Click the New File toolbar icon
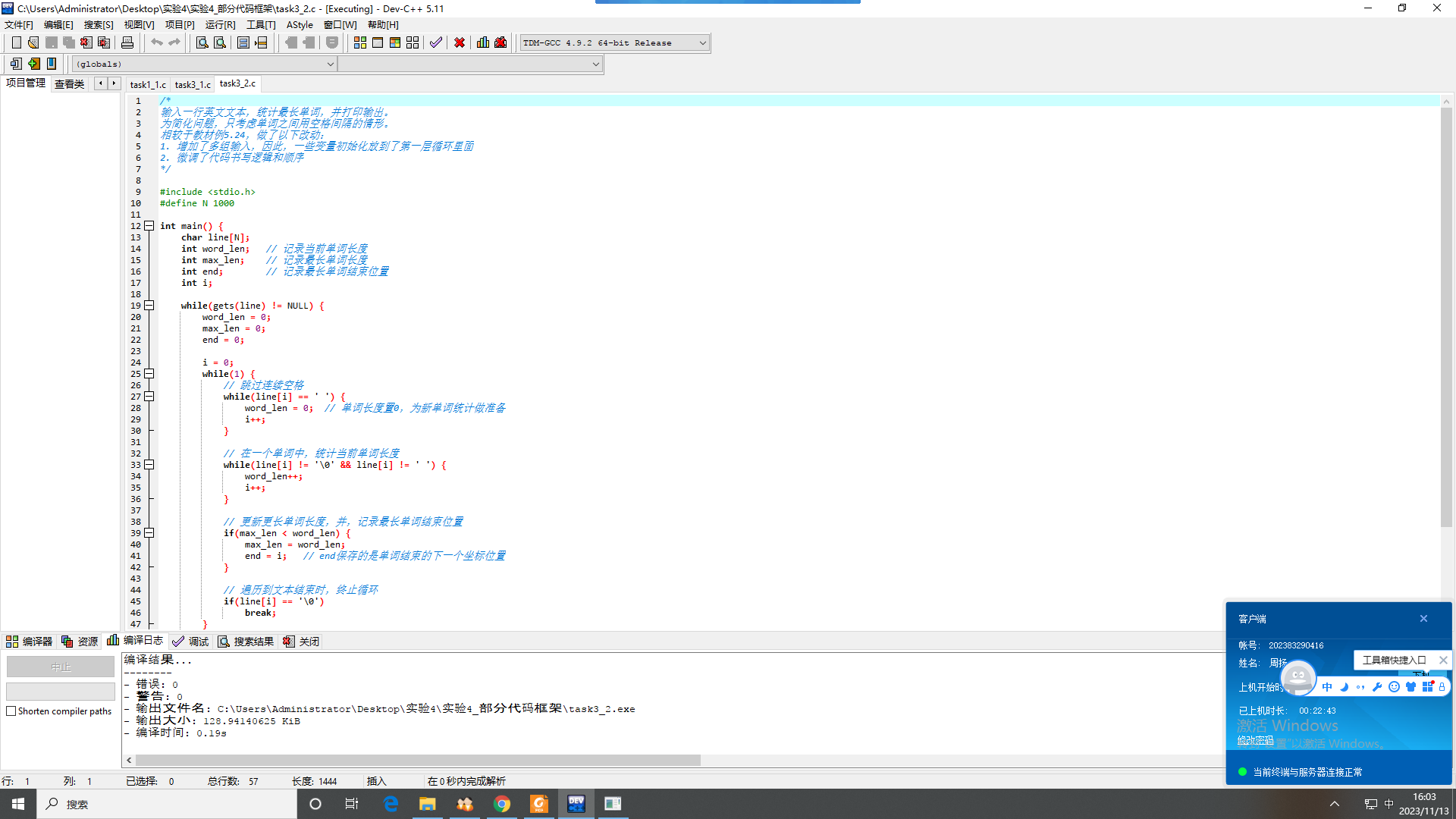This screenshot has width=1456, height=819. tap(16, 42)
